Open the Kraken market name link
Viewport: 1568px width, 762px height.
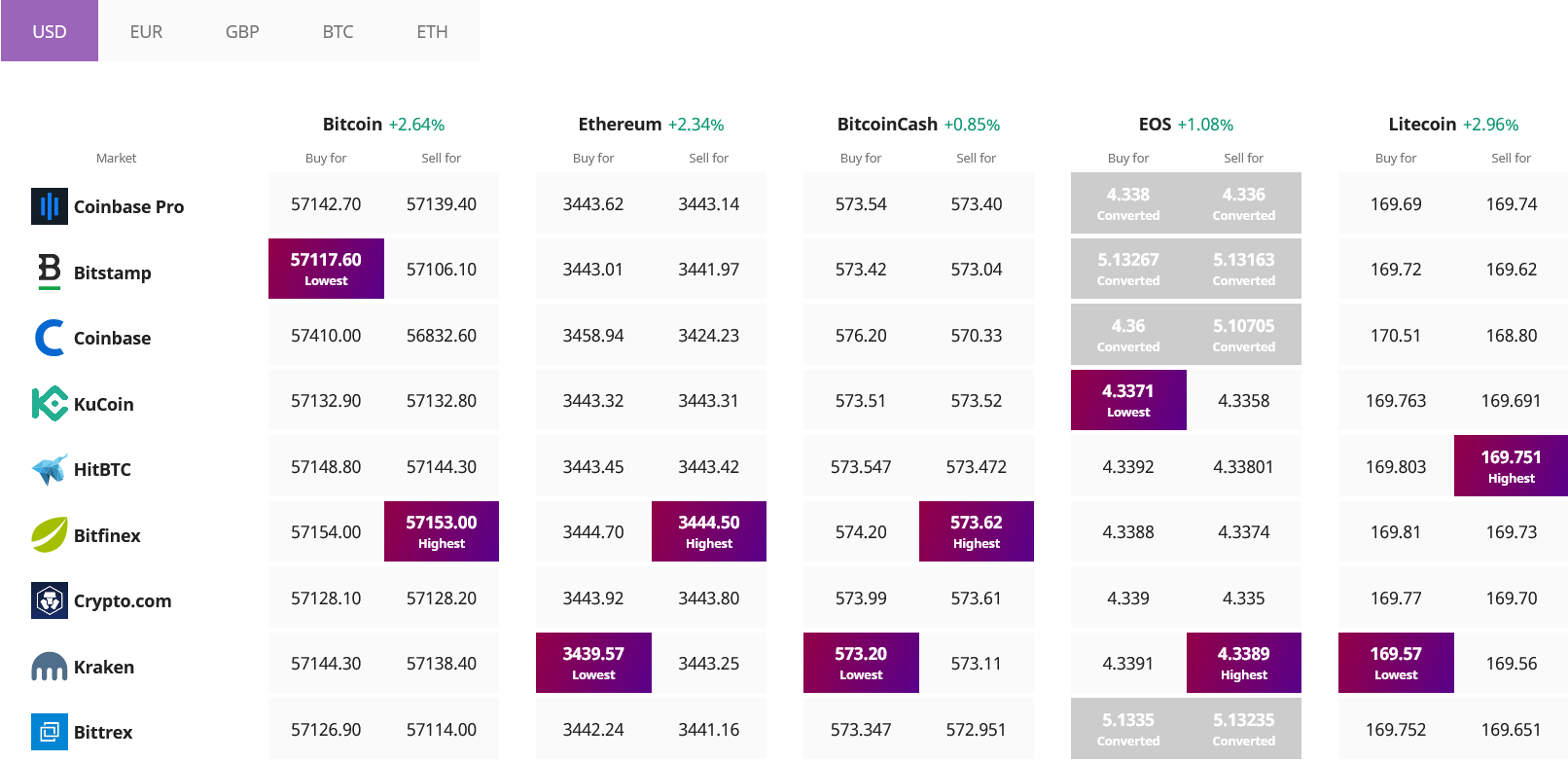[104, 667]
